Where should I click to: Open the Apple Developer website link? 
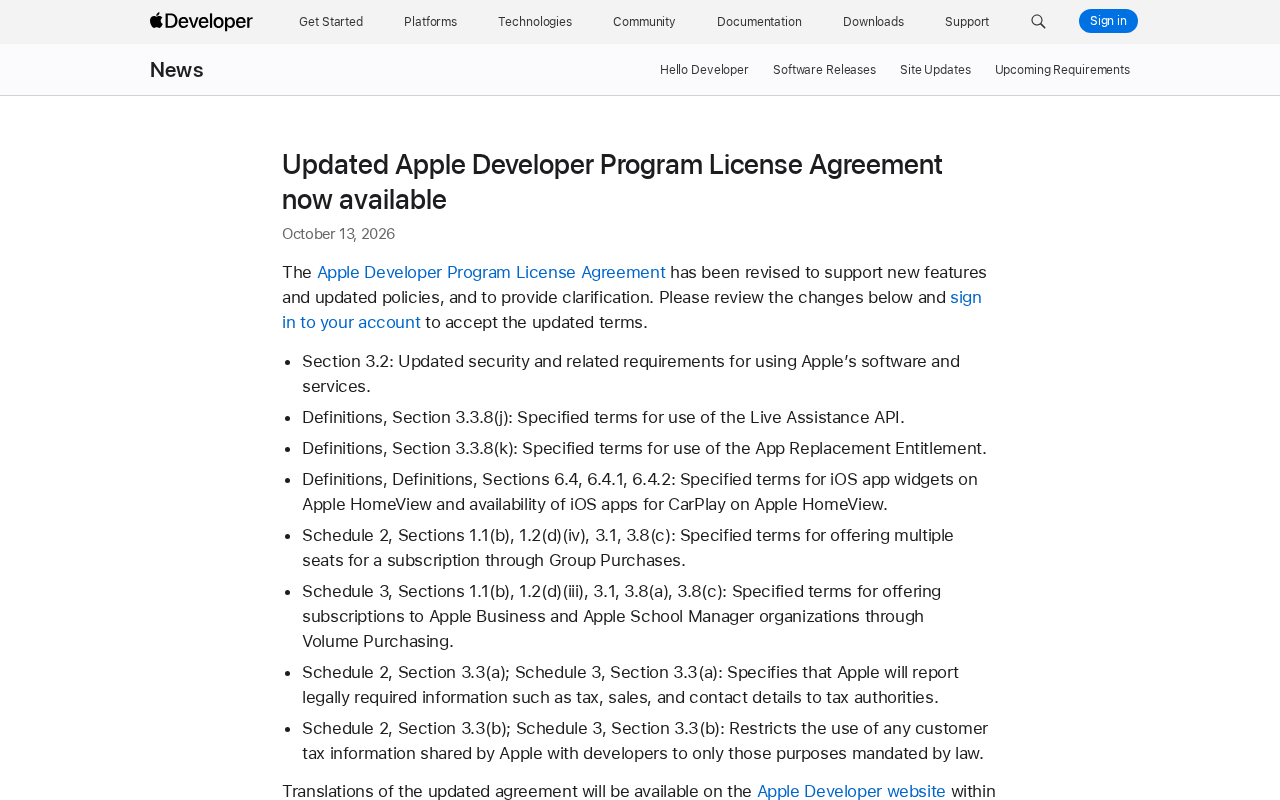(x=851, y=791)
